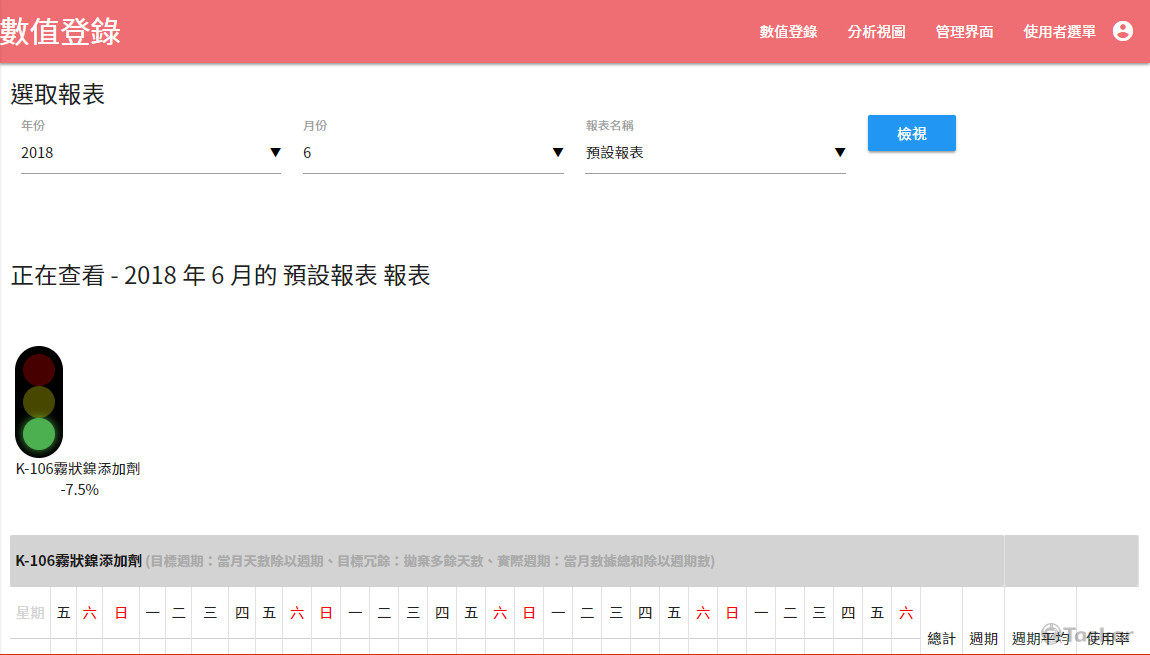Click the lit green light on the indicator
This screenshot has width=1150, height=655.
tap(38, 432)
